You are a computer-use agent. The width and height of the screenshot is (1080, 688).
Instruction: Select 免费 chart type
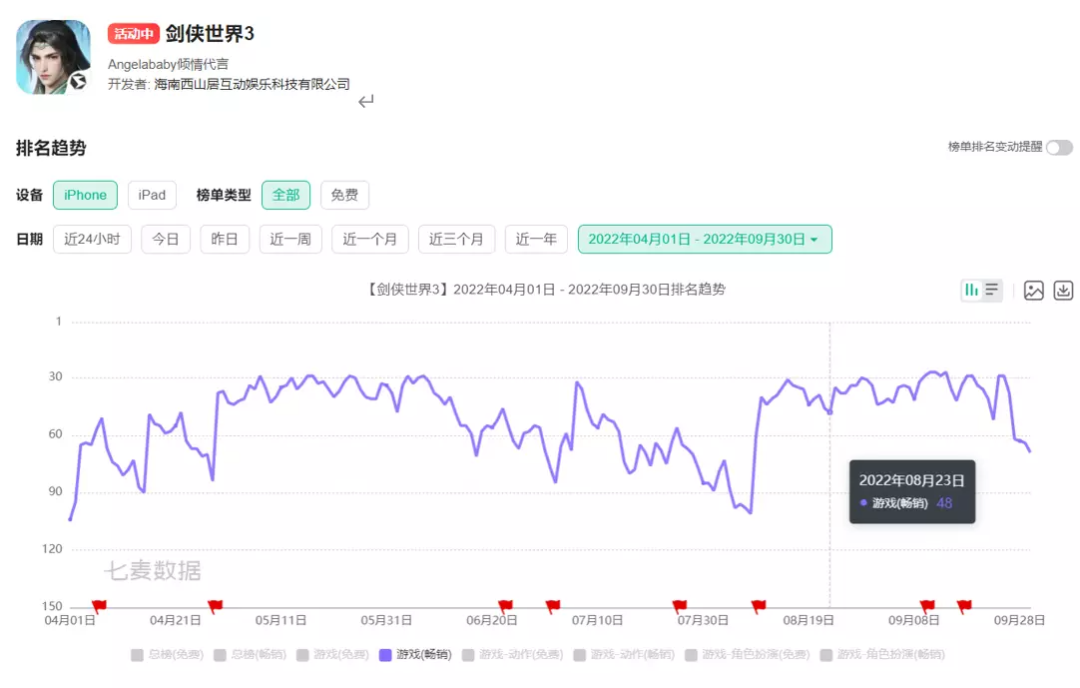pyautogui.click(x=344, y=195)
